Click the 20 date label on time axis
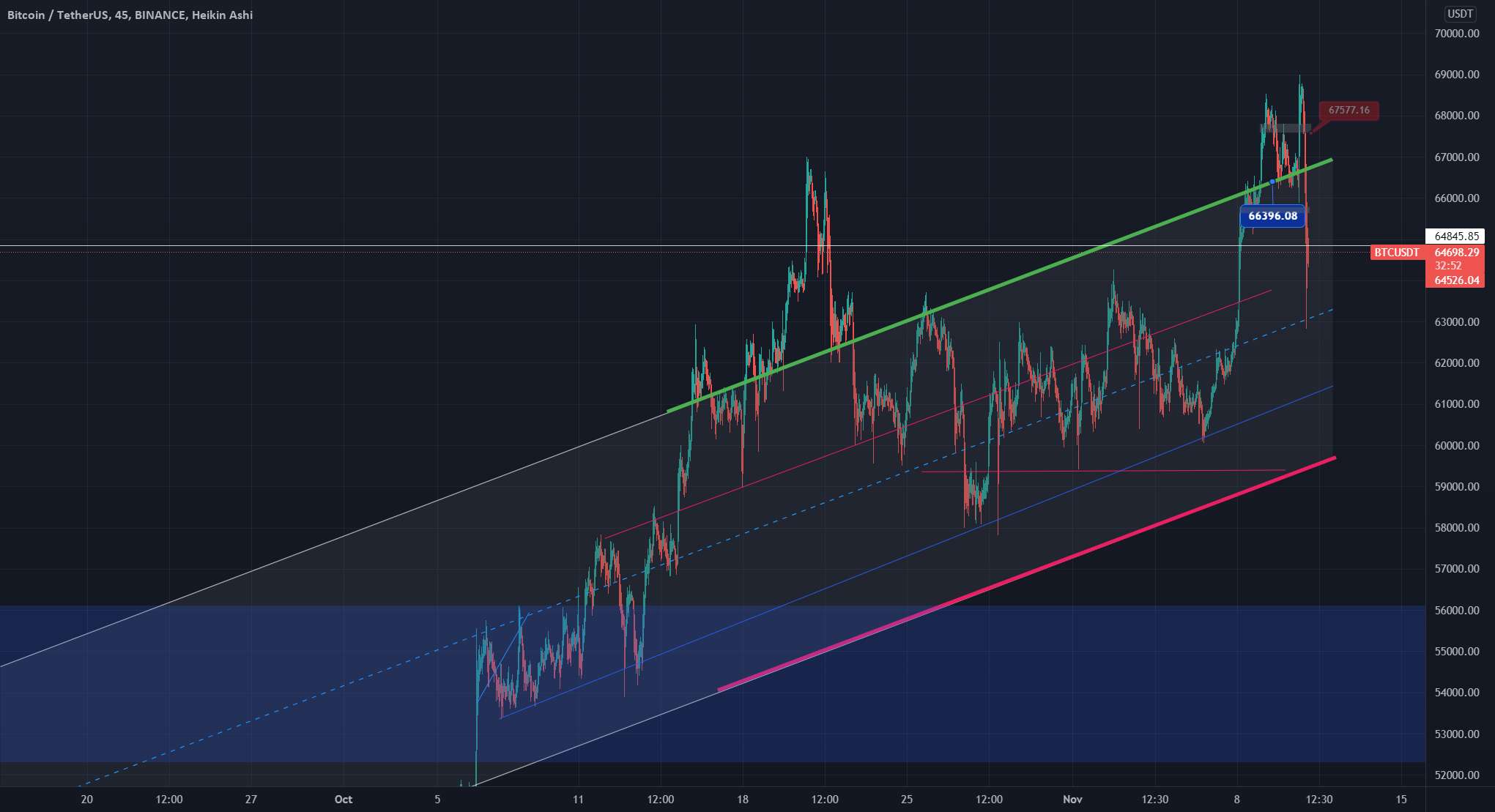This screenshot has width=1495, height=812. 86,800
